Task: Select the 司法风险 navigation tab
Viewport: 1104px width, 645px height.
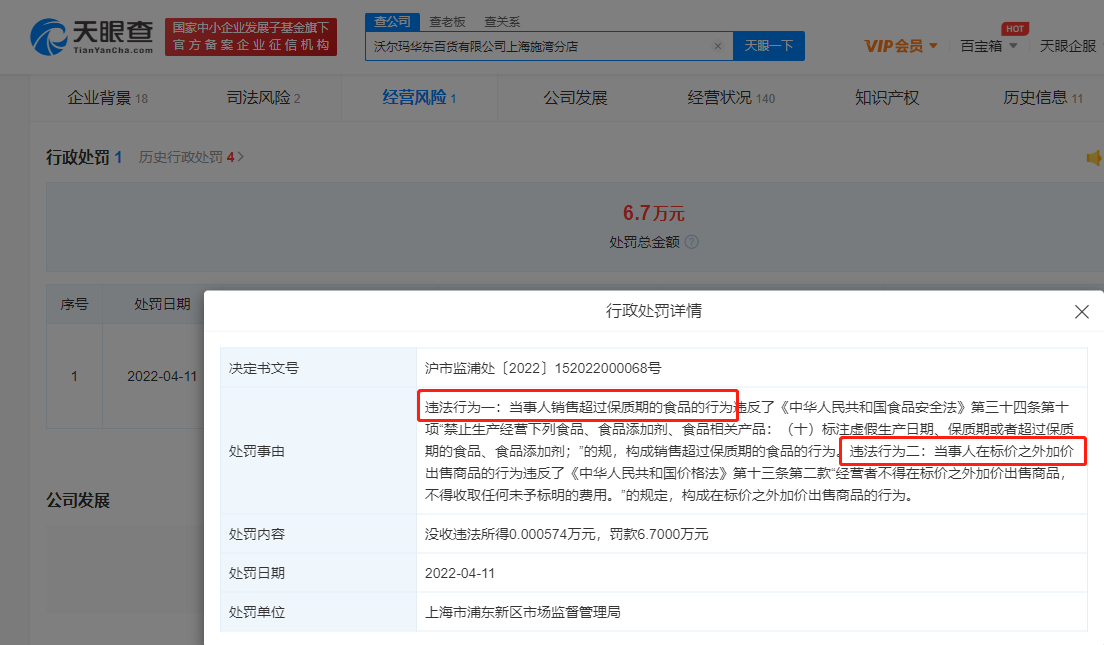Action: (263, 98)
